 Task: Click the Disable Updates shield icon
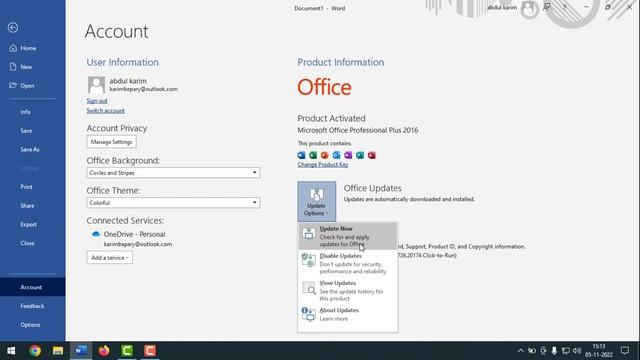[x=309, y=260]
